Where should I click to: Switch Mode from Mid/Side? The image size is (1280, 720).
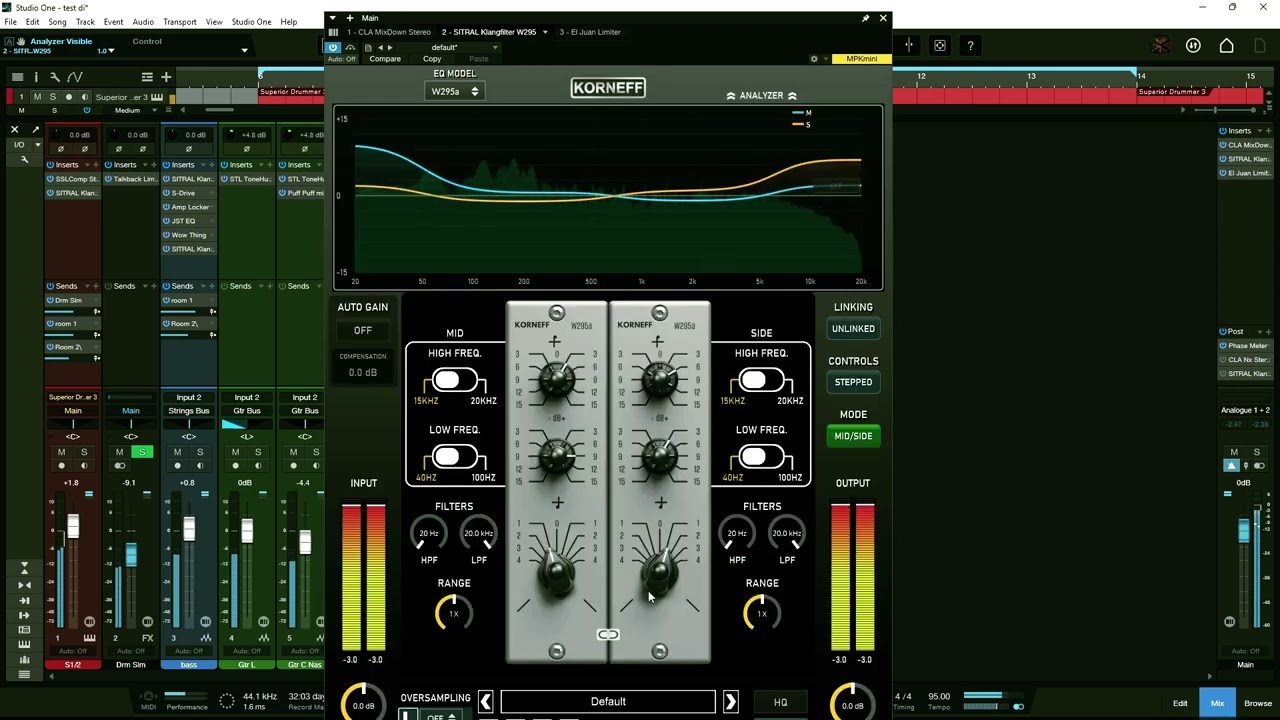click(853, 436)
